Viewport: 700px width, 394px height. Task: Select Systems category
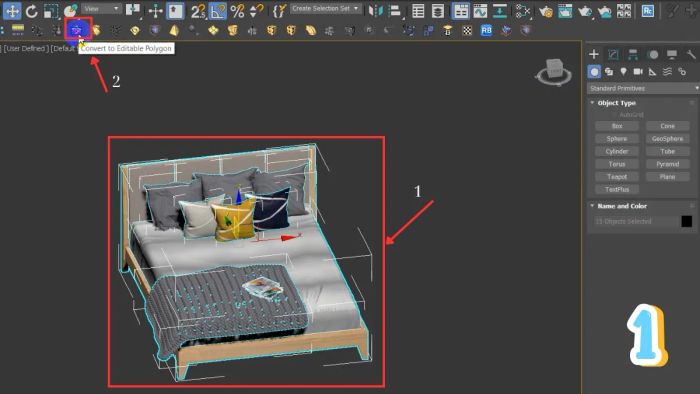682,71
